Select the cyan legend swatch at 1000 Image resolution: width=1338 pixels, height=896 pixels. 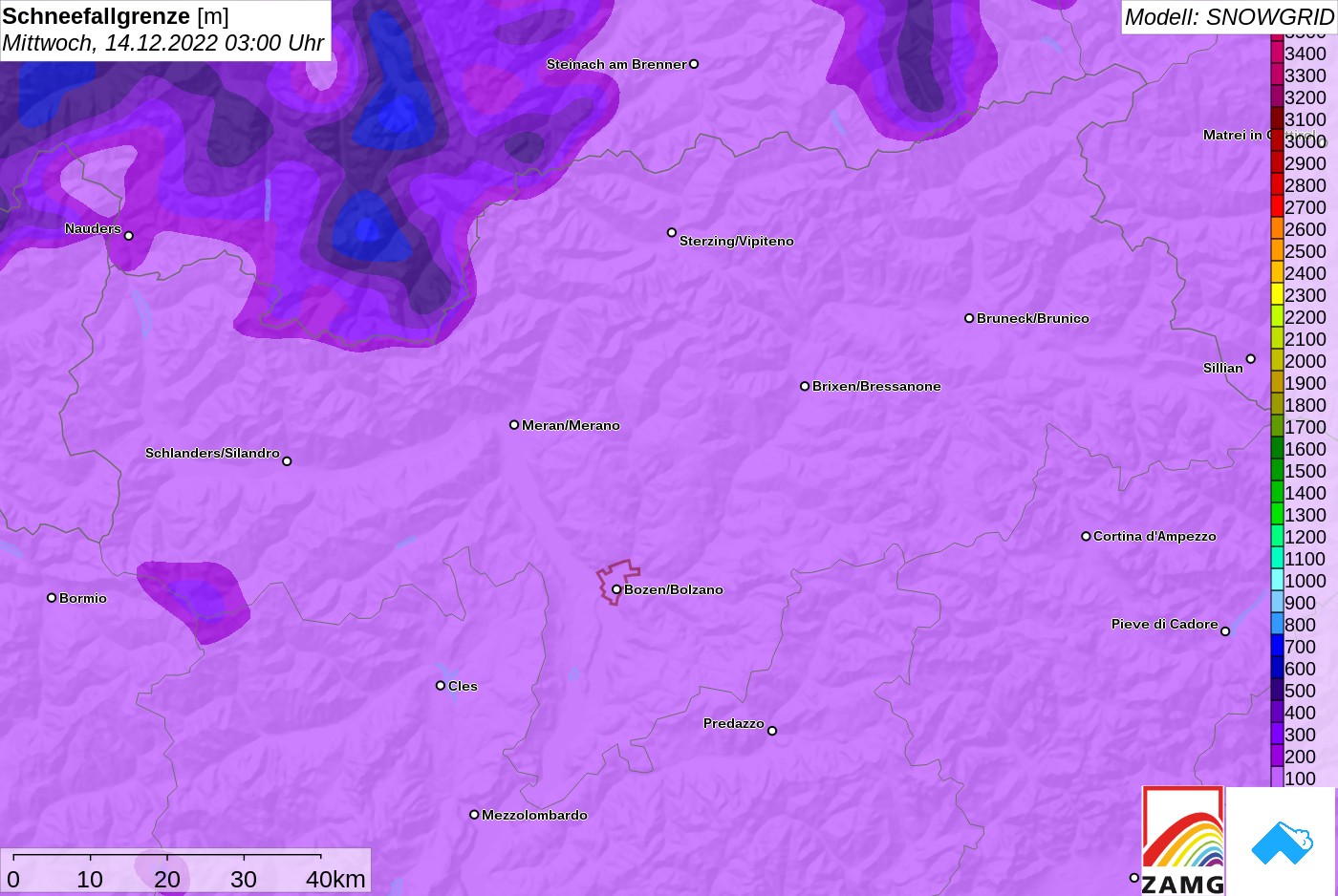pyautogui.click(x=1277, y=580)
